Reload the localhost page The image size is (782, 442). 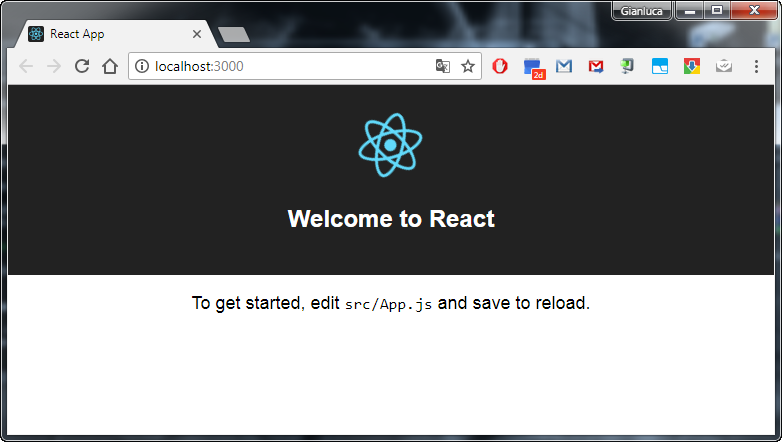tap(82, 66)
